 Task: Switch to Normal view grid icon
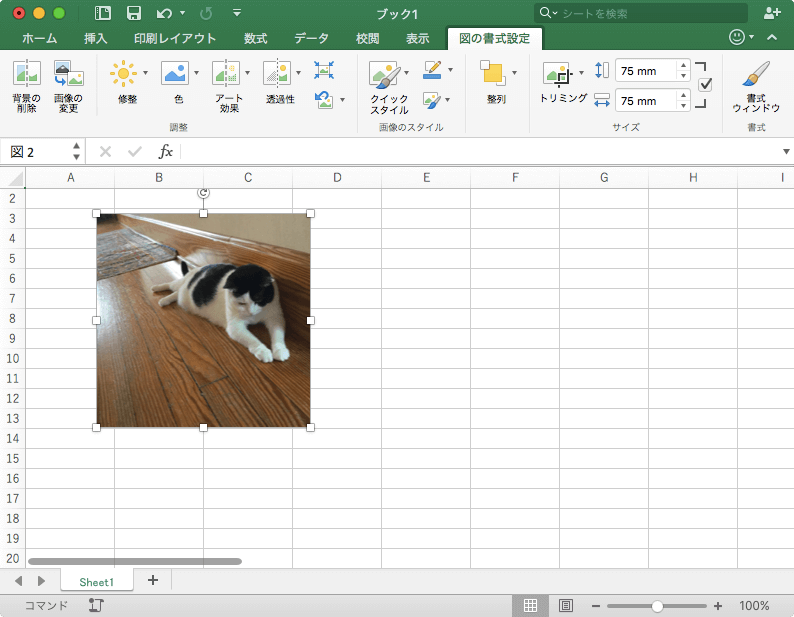click(530, 605)
